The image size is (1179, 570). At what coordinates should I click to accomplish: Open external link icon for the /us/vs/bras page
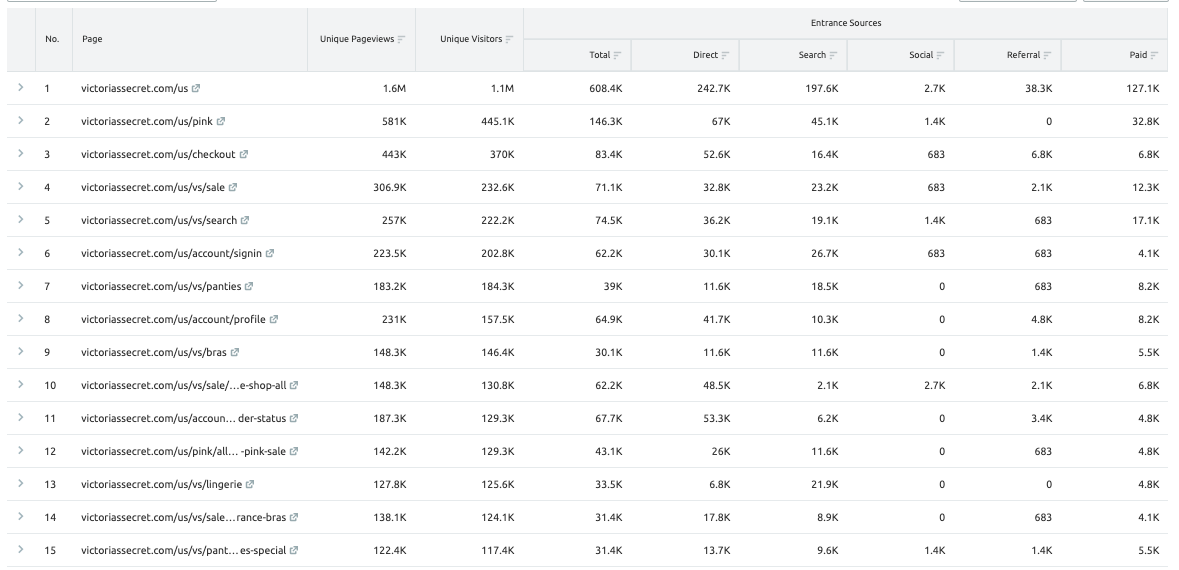click(x=235, y=352)
